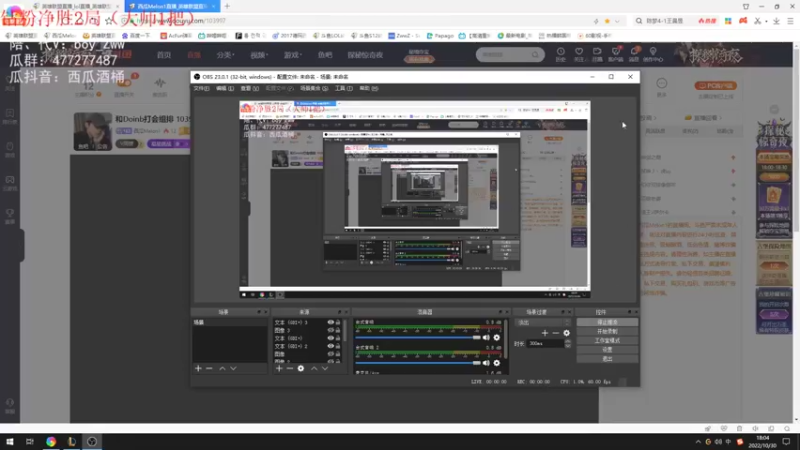The height and width of the screenshot is (450, 800).
Task: Open 消息 messages icon on Douyu header
Action: click(634, 54)
